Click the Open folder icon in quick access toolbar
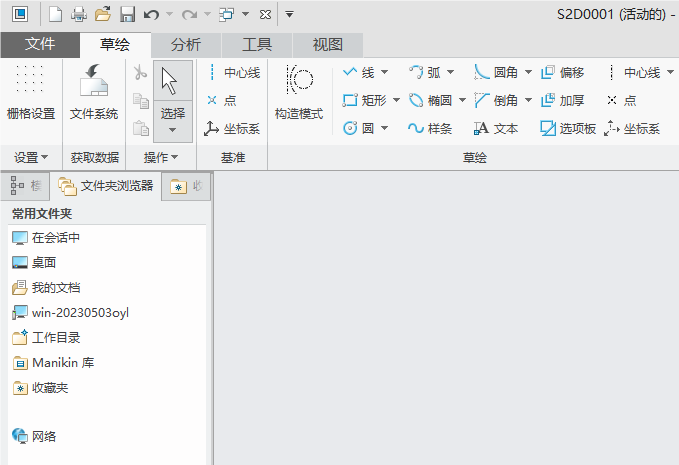Viewport: 679px width, 465px height. [x=103, y=14]
